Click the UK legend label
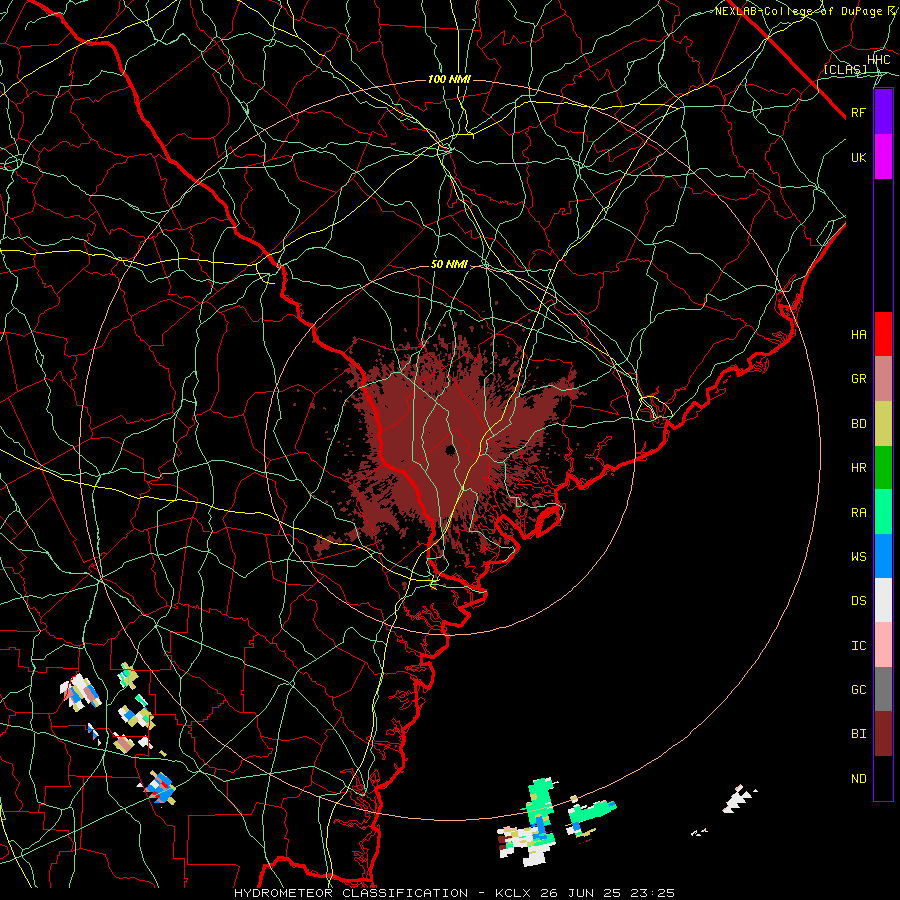 click(858, 158)
